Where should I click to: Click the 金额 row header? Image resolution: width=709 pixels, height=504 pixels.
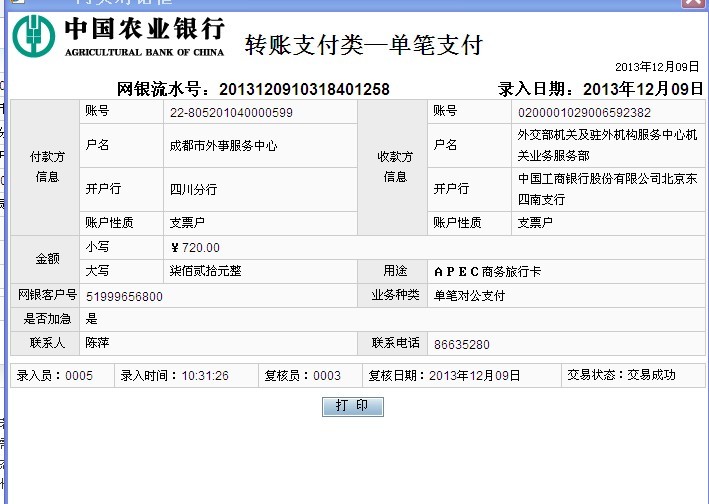[x=47, y=259]
